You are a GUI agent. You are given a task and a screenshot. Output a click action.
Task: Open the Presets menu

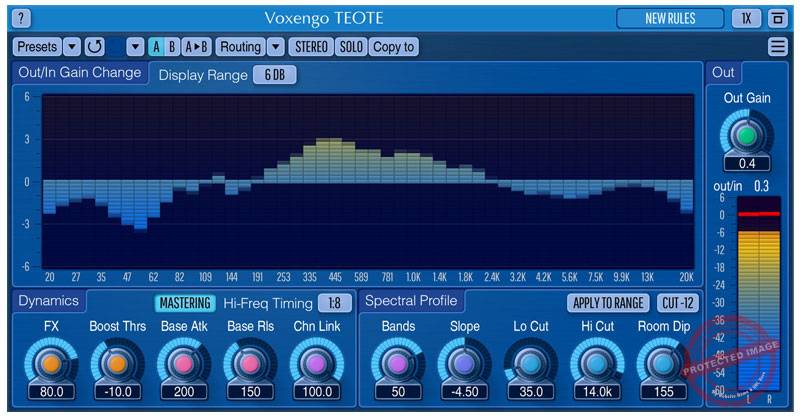(38, 47)
